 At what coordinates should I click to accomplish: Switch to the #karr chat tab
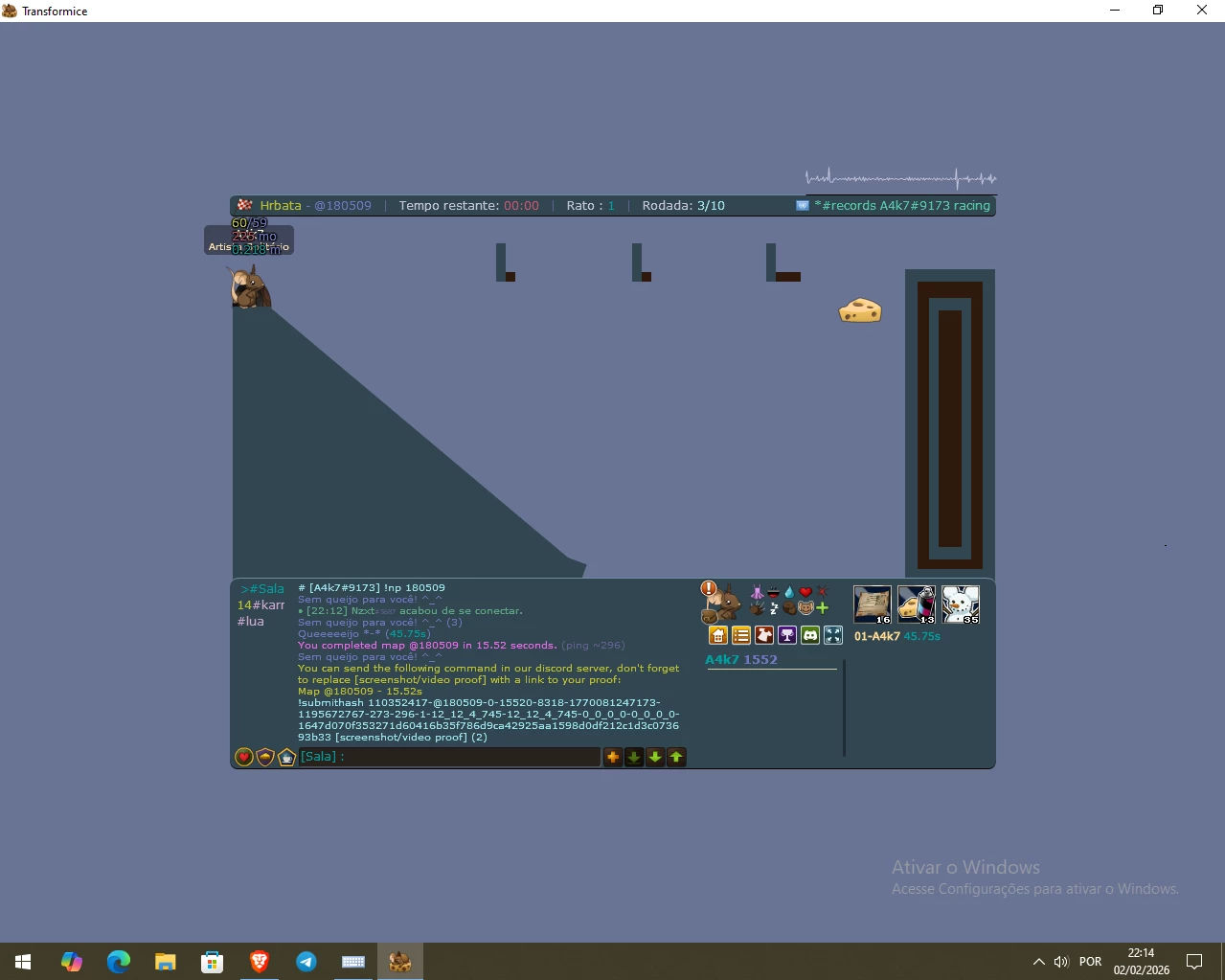pos(261,605)
